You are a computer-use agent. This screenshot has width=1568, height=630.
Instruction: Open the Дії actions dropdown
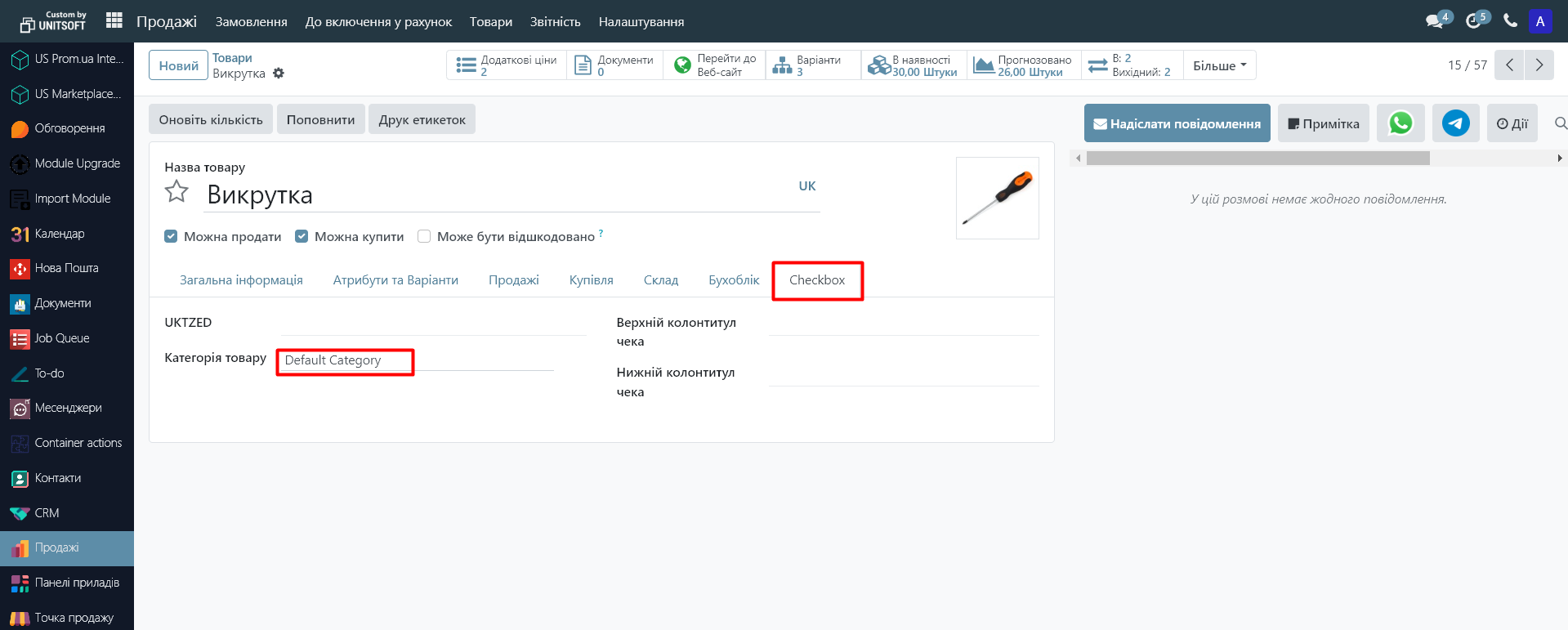[x=1512, y=123]
